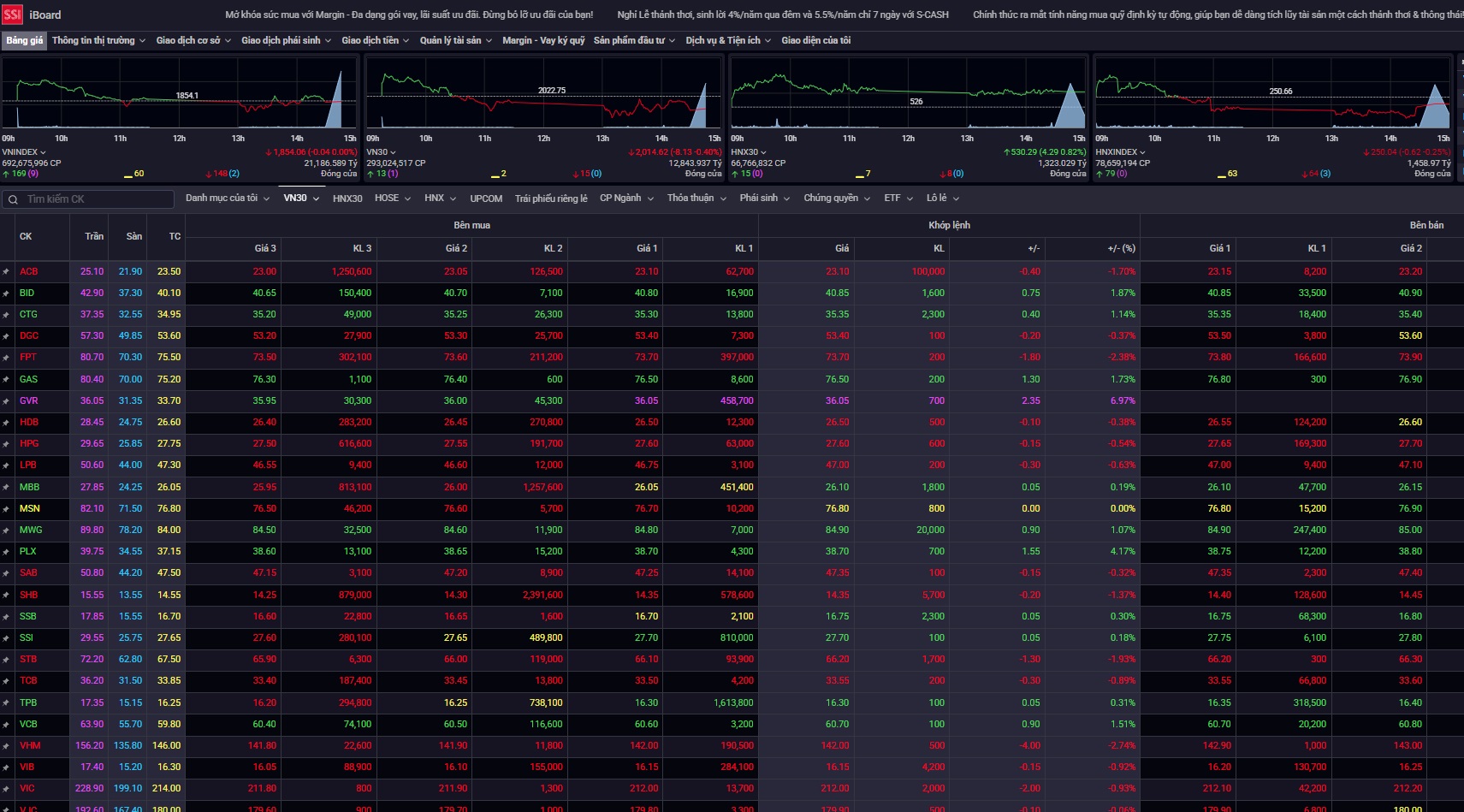Pin the SSI stock row
The image size is (1464, 812).
pyautogui.click(x=6, y=638)
